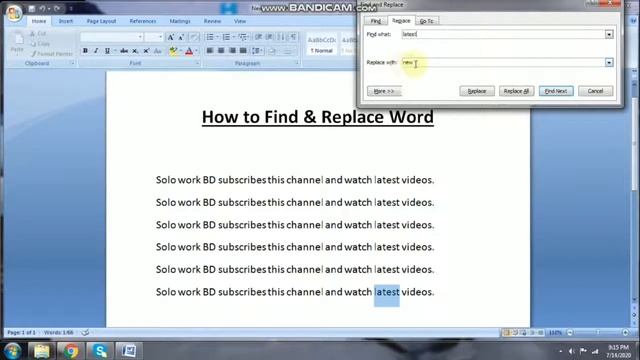Click the Replace button beside Replace All
Screen dimensions: 640x360
click(477, 91)
